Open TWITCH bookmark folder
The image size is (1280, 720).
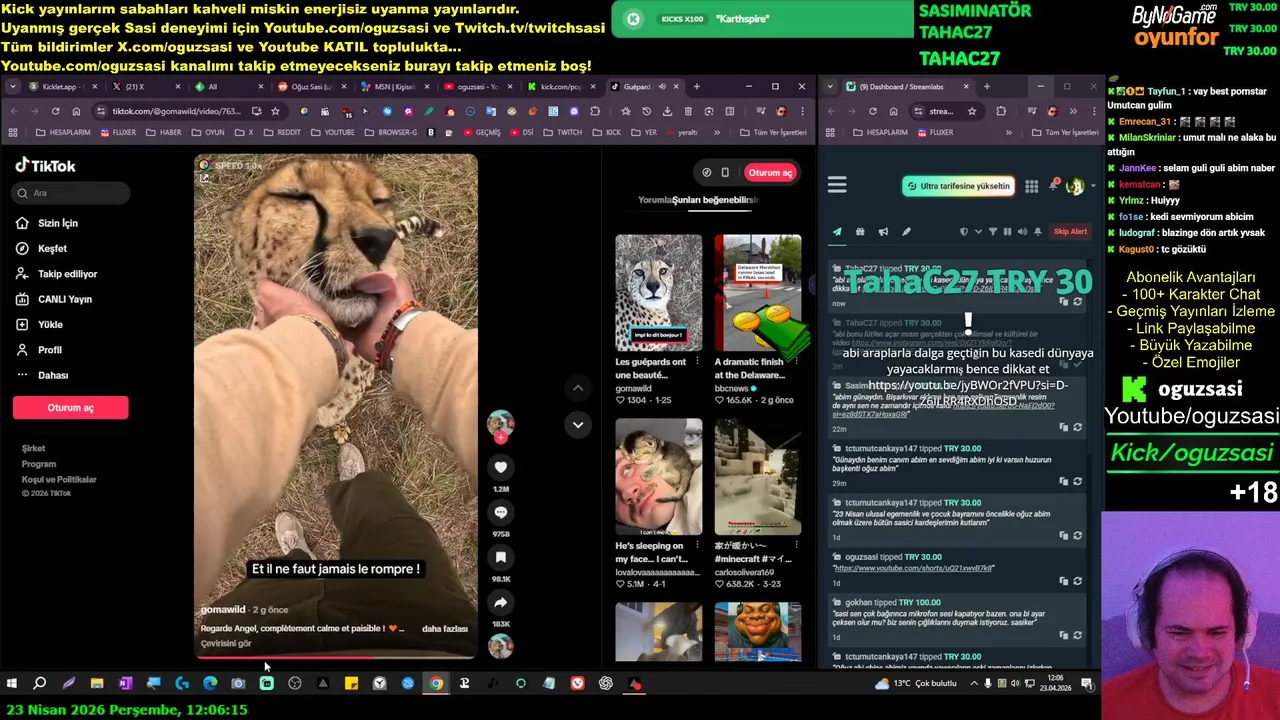563,132
